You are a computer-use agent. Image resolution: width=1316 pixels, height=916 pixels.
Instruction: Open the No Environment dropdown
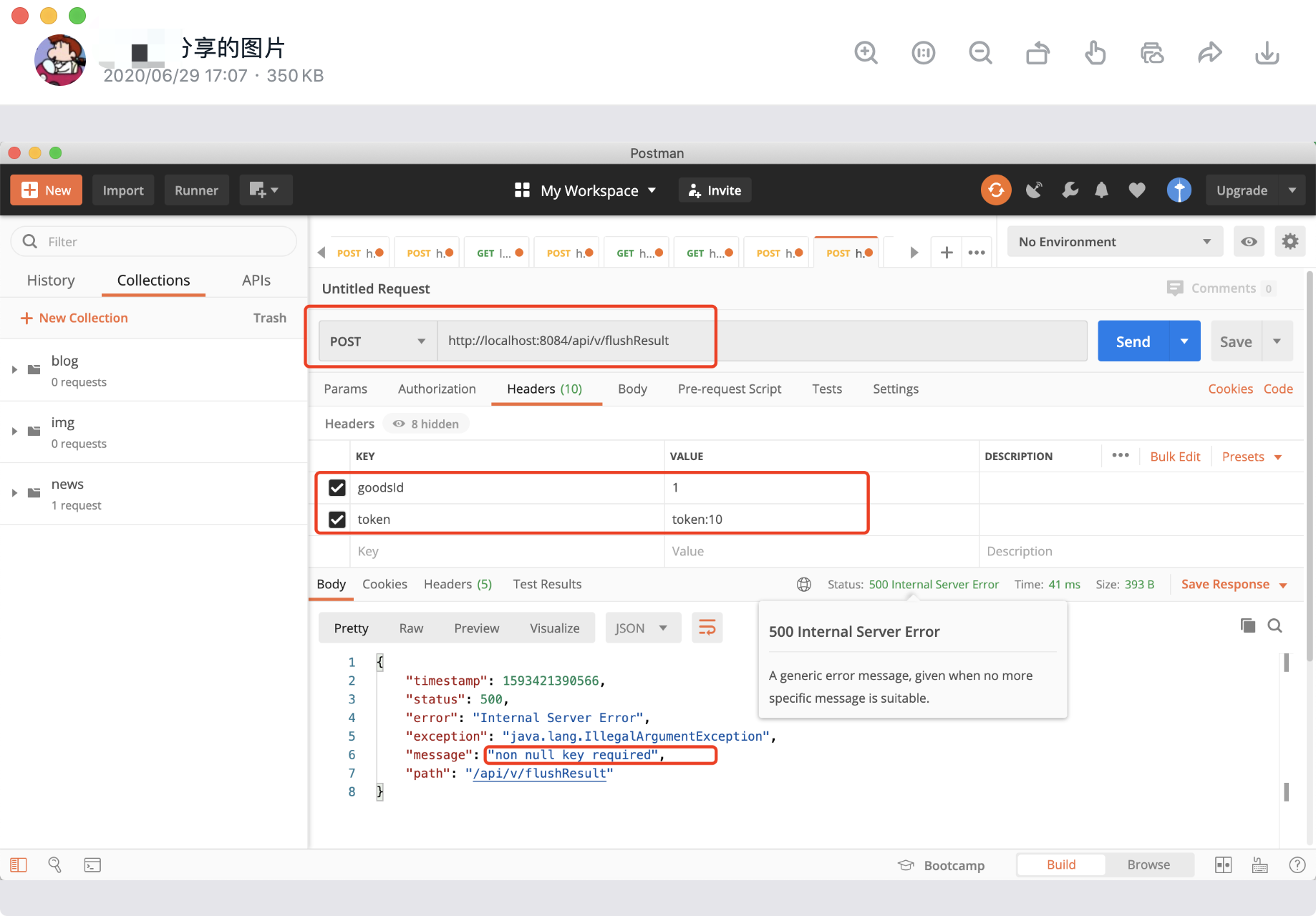(x=1114, y=241)
